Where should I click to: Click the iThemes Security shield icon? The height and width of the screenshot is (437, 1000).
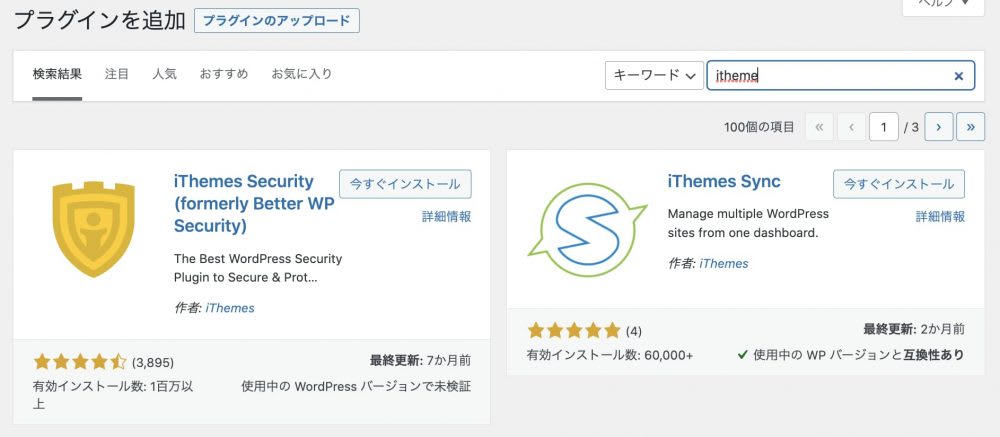tap(94, 229)
